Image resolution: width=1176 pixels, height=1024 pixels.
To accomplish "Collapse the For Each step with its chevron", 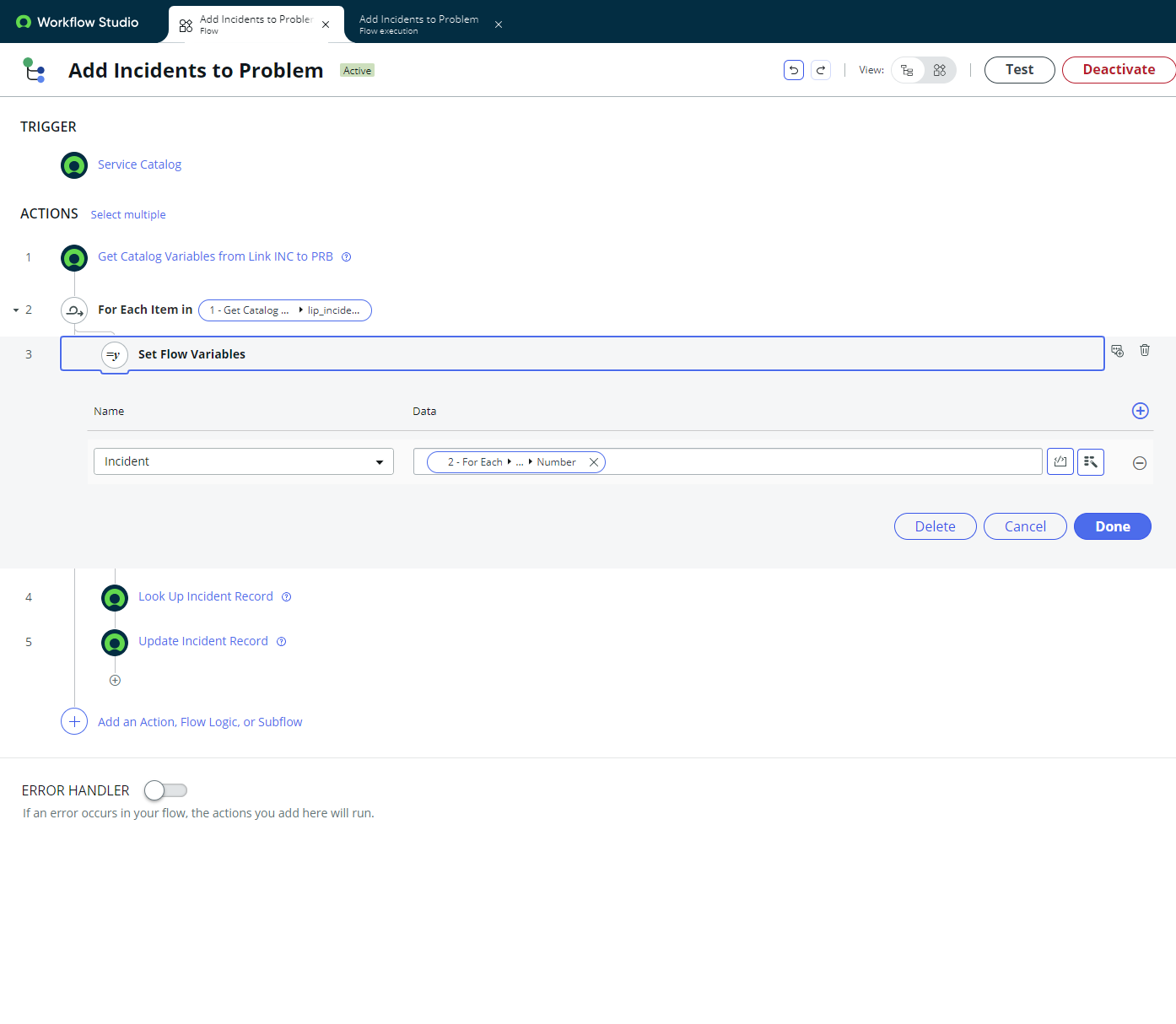I will (14, 310).
